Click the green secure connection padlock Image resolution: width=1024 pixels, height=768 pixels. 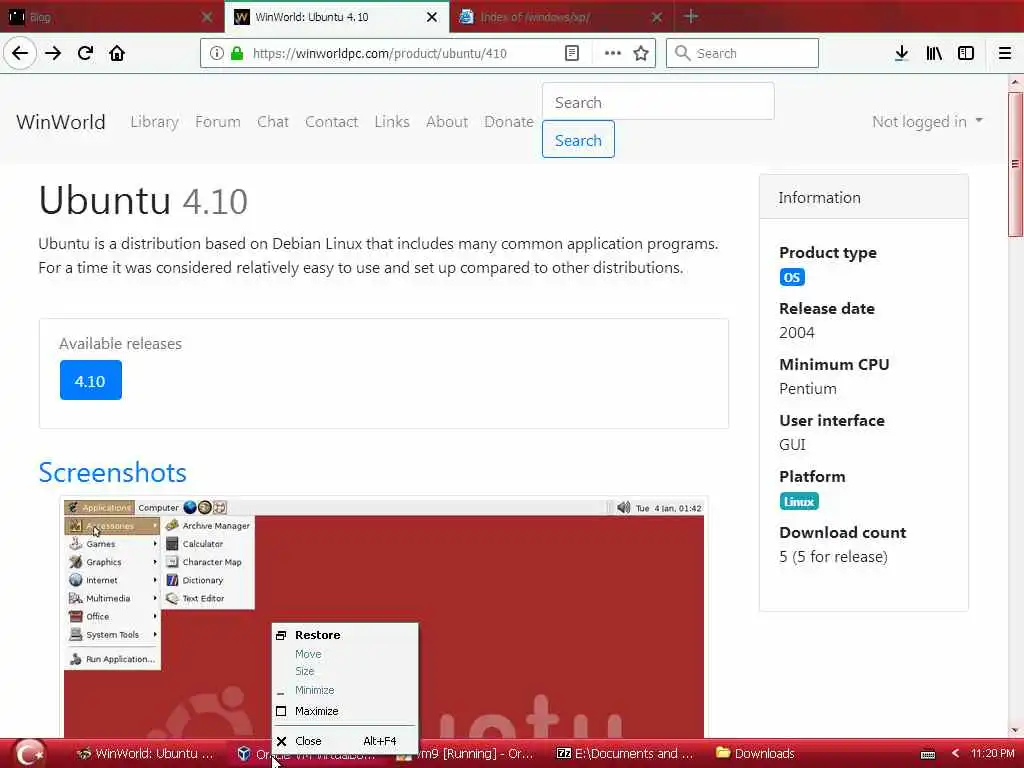point(237,53)
